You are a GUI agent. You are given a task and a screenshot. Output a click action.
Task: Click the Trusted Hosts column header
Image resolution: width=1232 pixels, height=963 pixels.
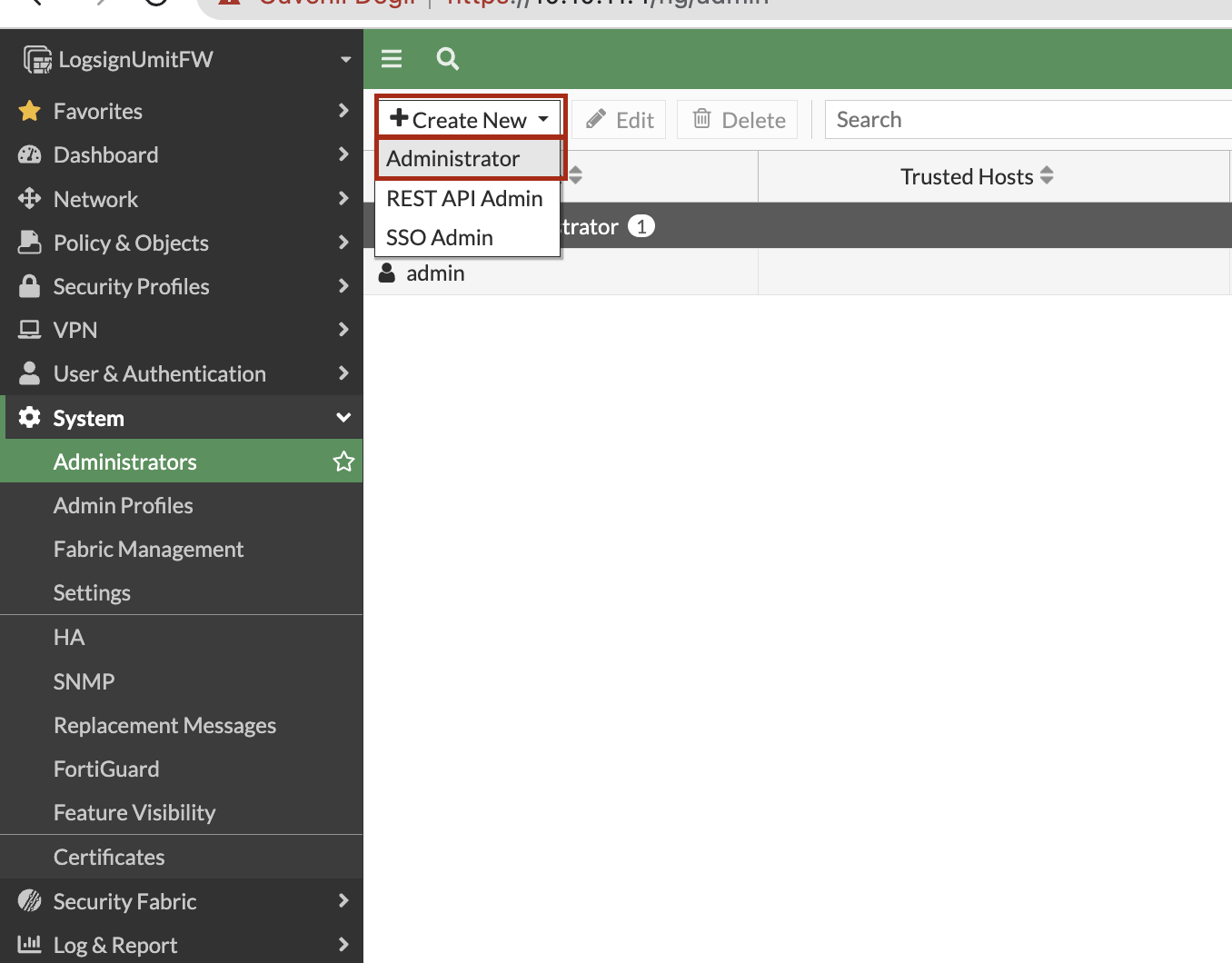[994, 176]
